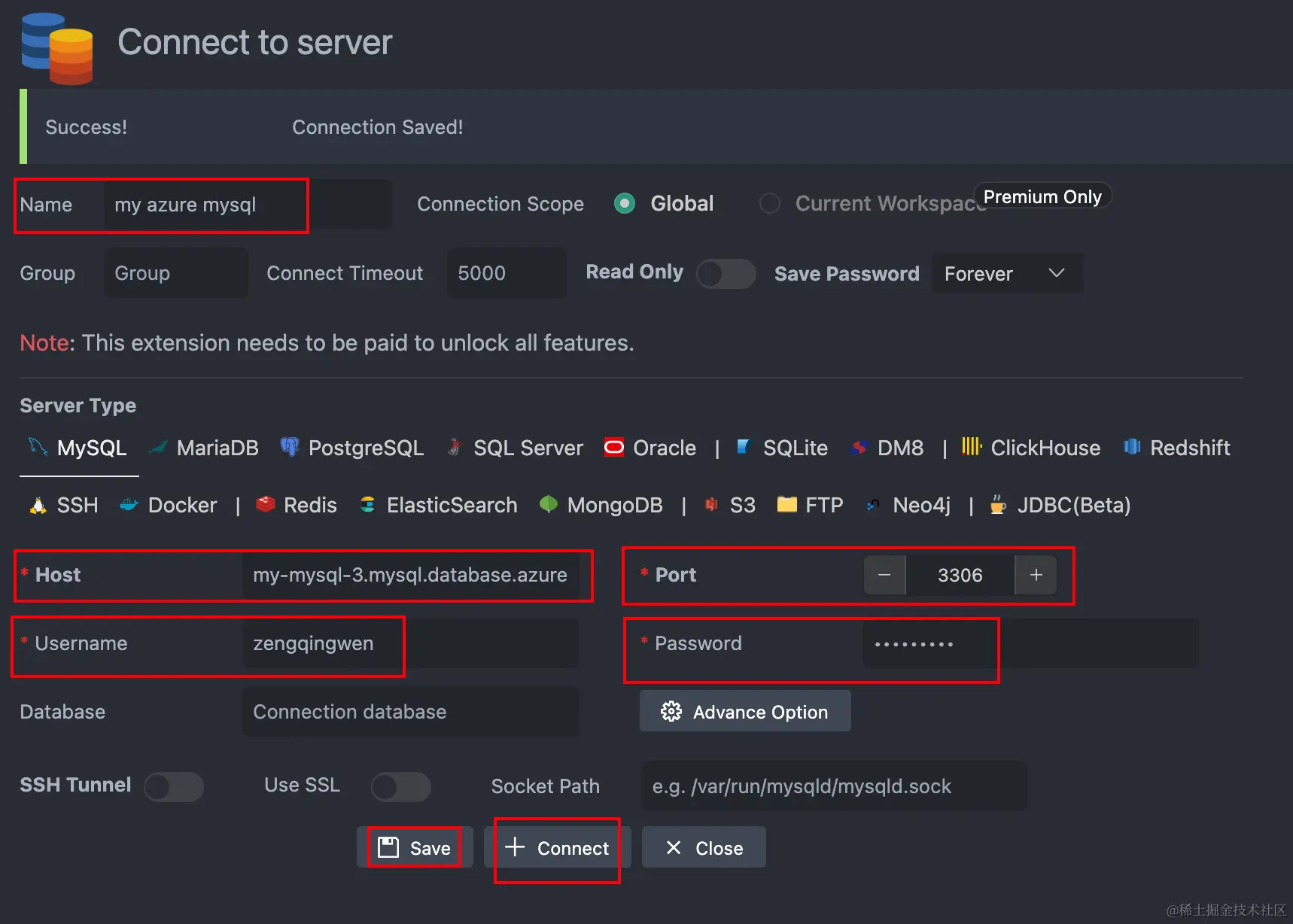
Task: Choose the Docker connection type
Action: 168,505
